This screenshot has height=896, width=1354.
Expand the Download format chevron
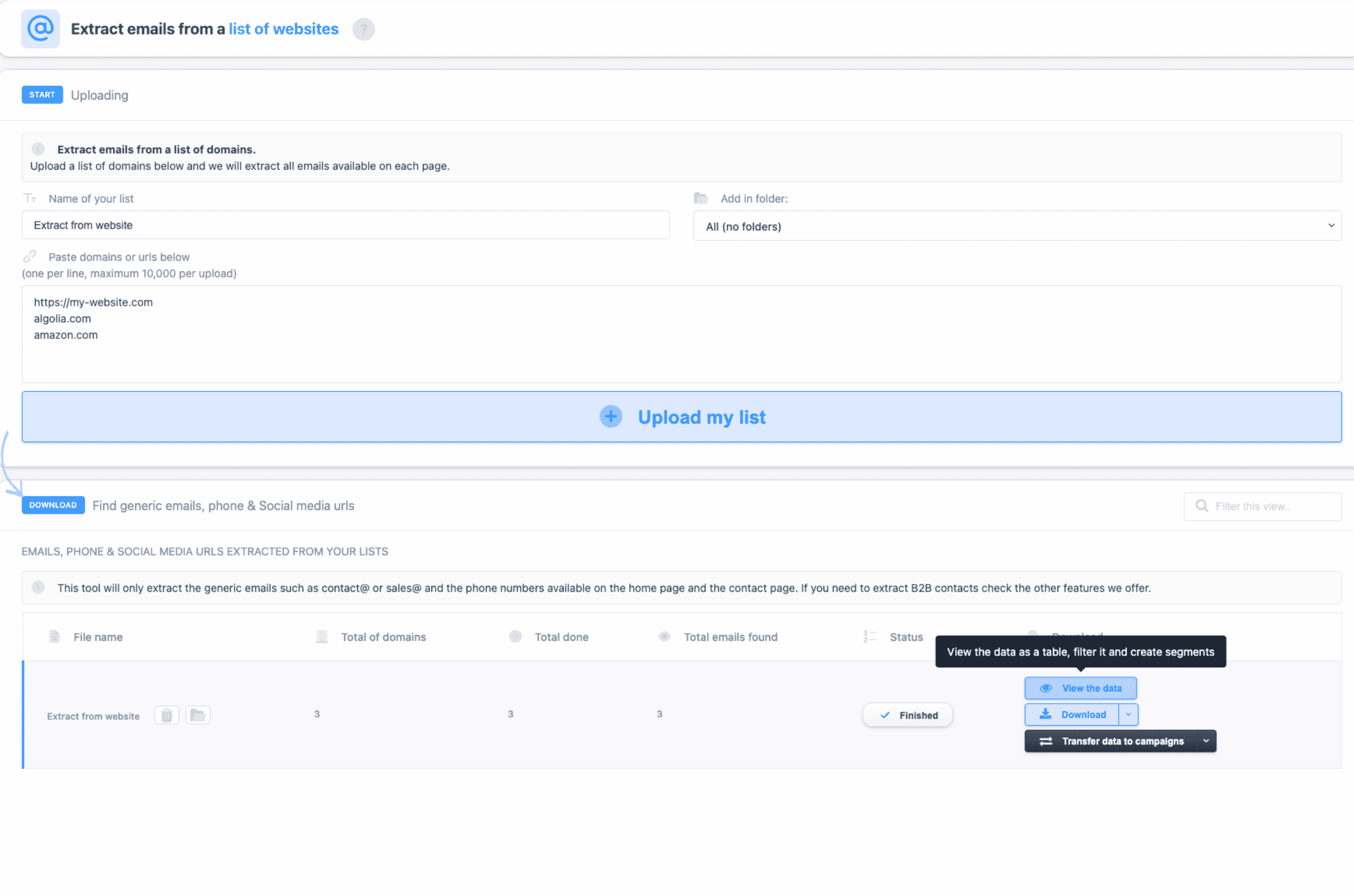1127,714
